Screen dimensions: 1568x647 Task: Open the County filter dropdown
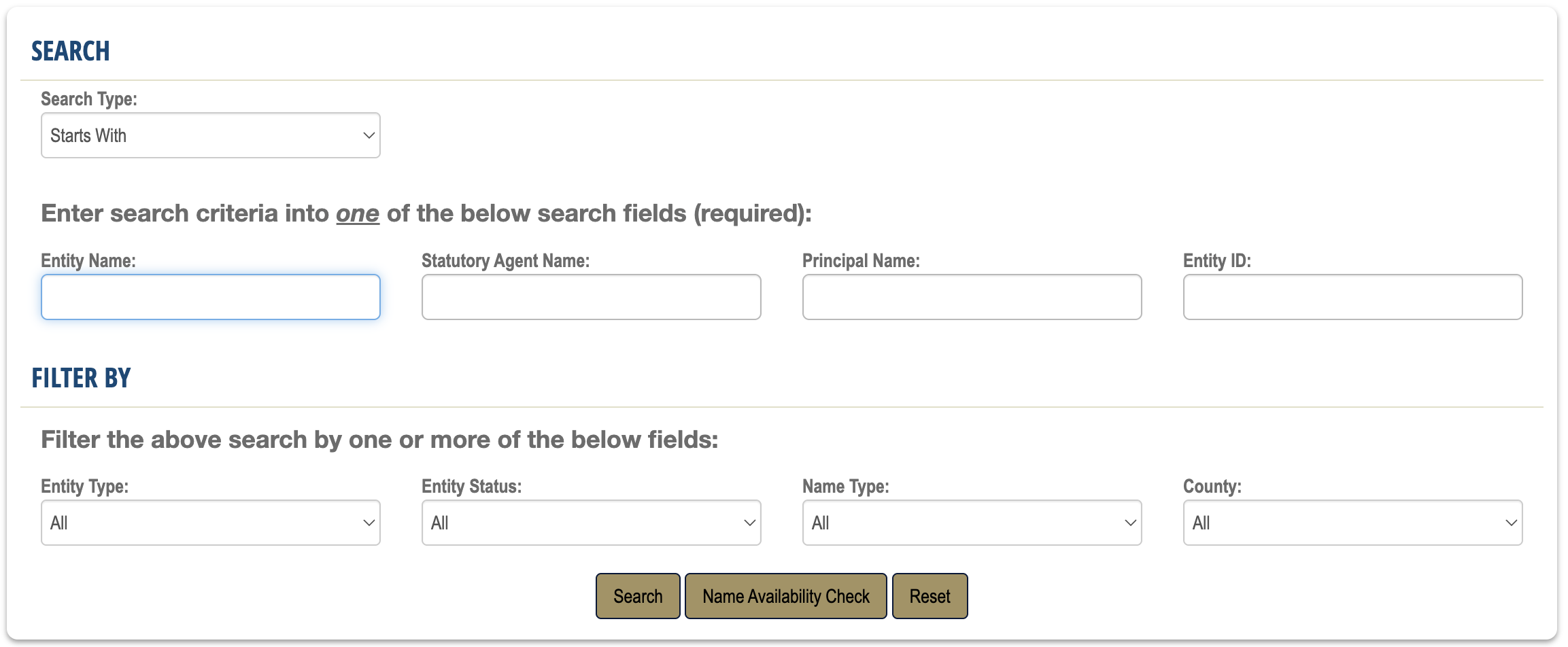[1352, 523]
